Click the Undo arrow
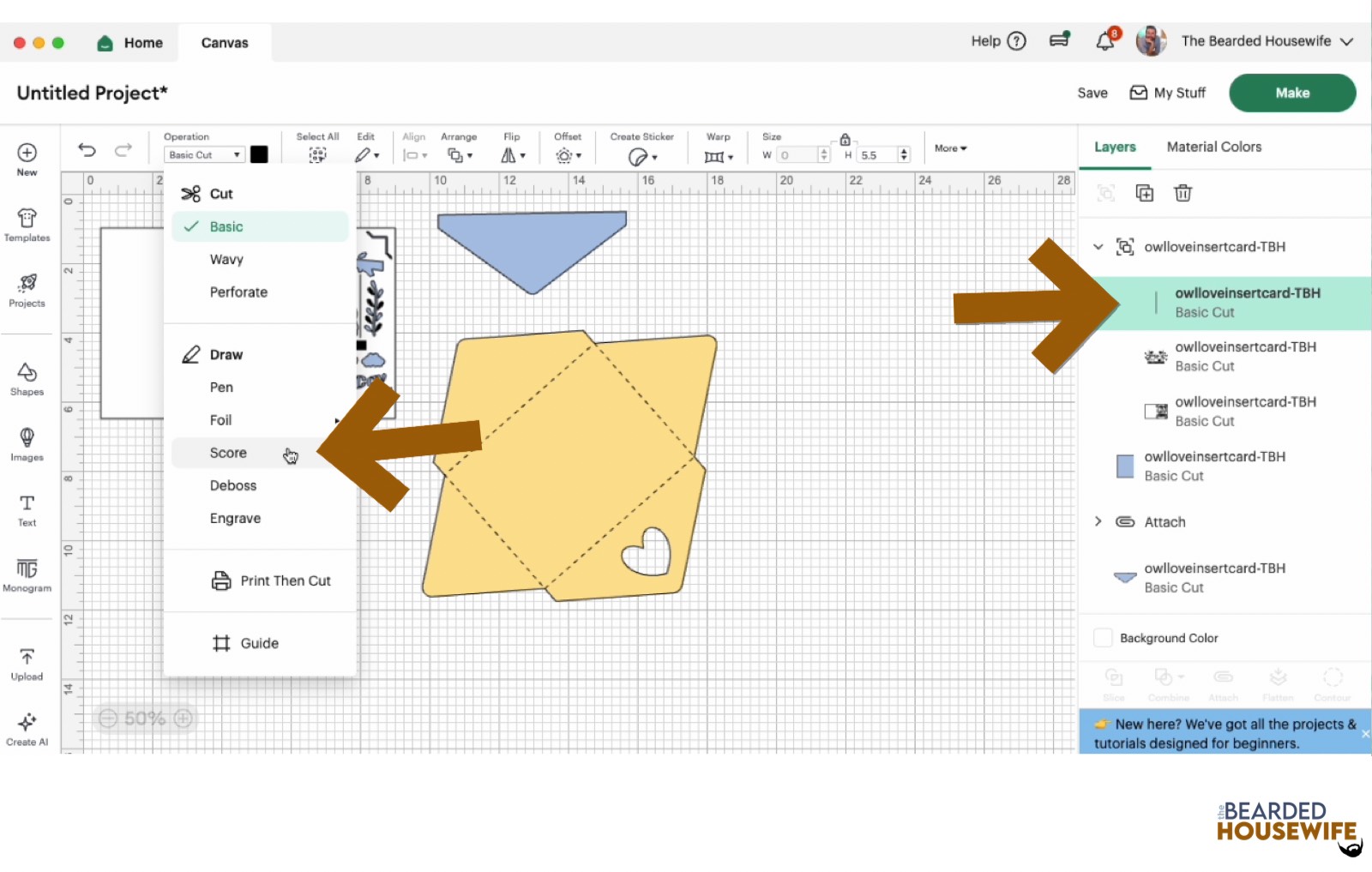1372x872 pixels. point(87,150)
